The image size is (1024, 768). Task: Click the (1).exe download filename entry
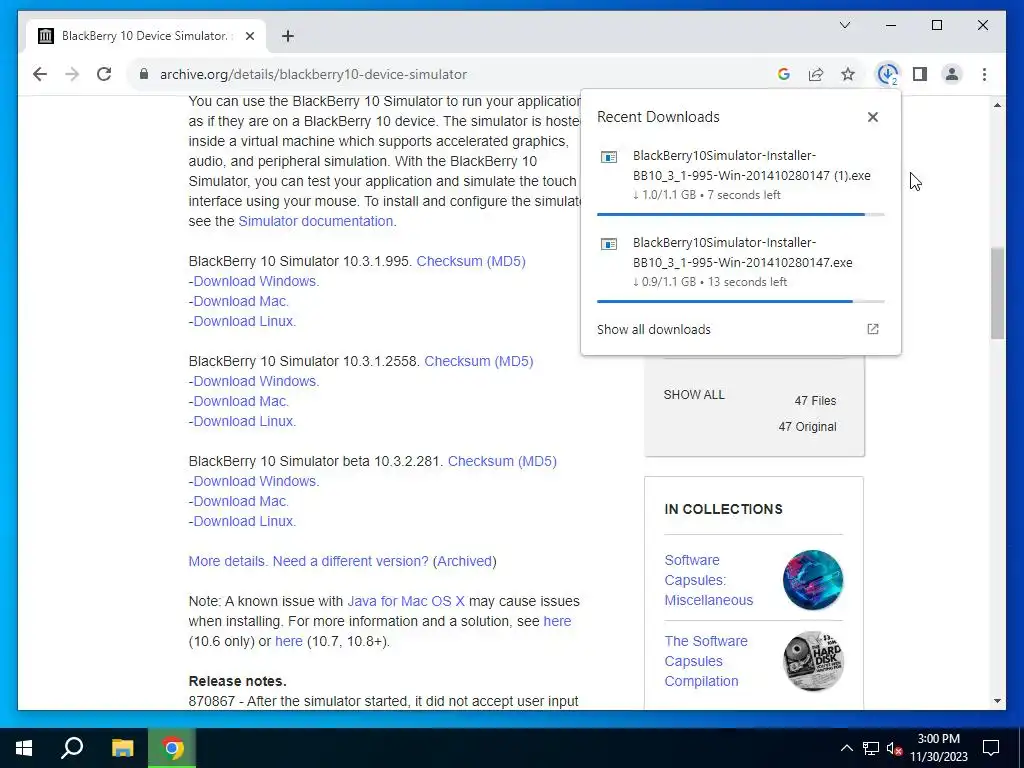coord(751,166)
